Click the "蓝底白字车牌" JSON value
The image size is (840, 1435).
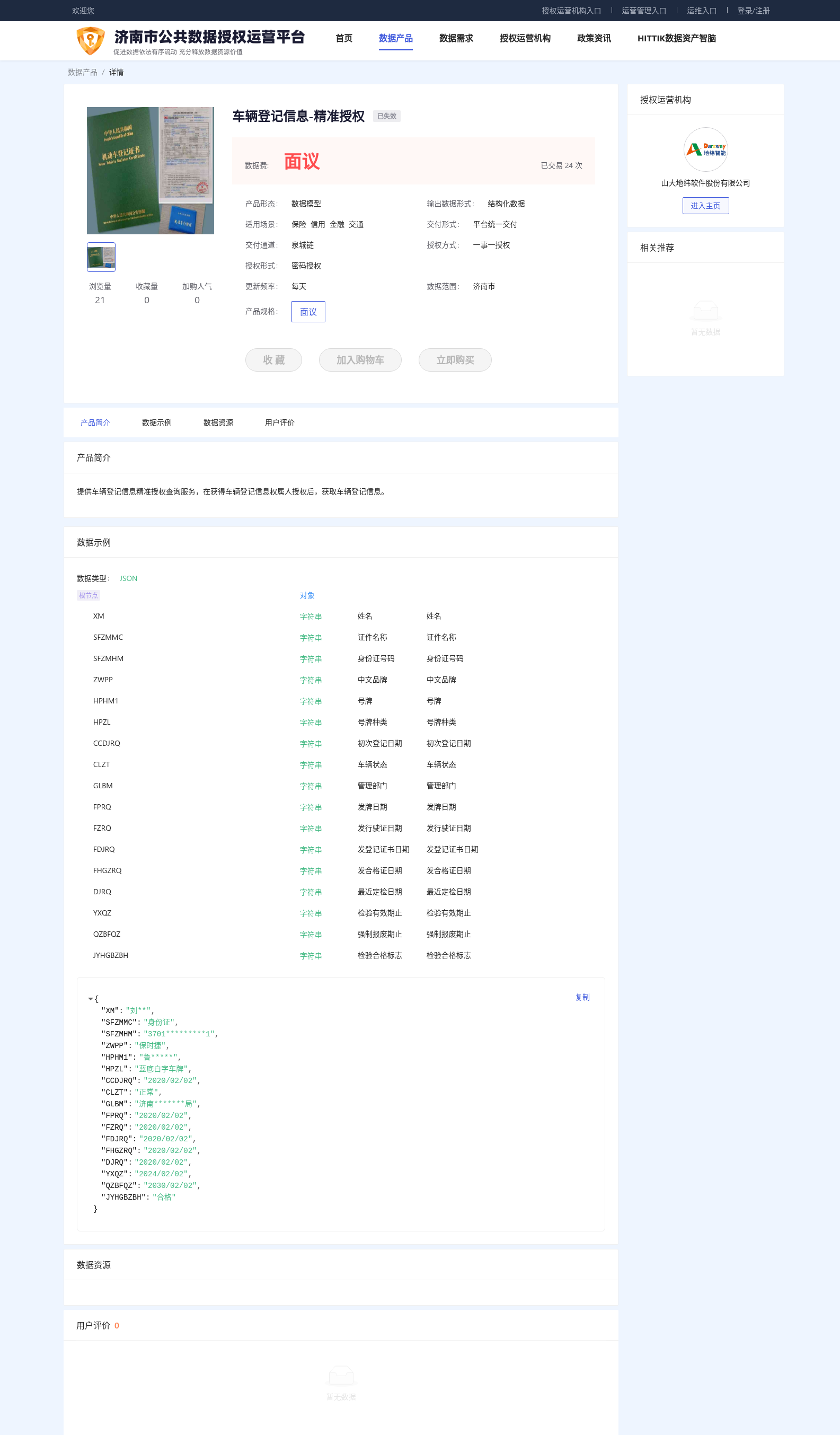click(x=161, y=1069)
